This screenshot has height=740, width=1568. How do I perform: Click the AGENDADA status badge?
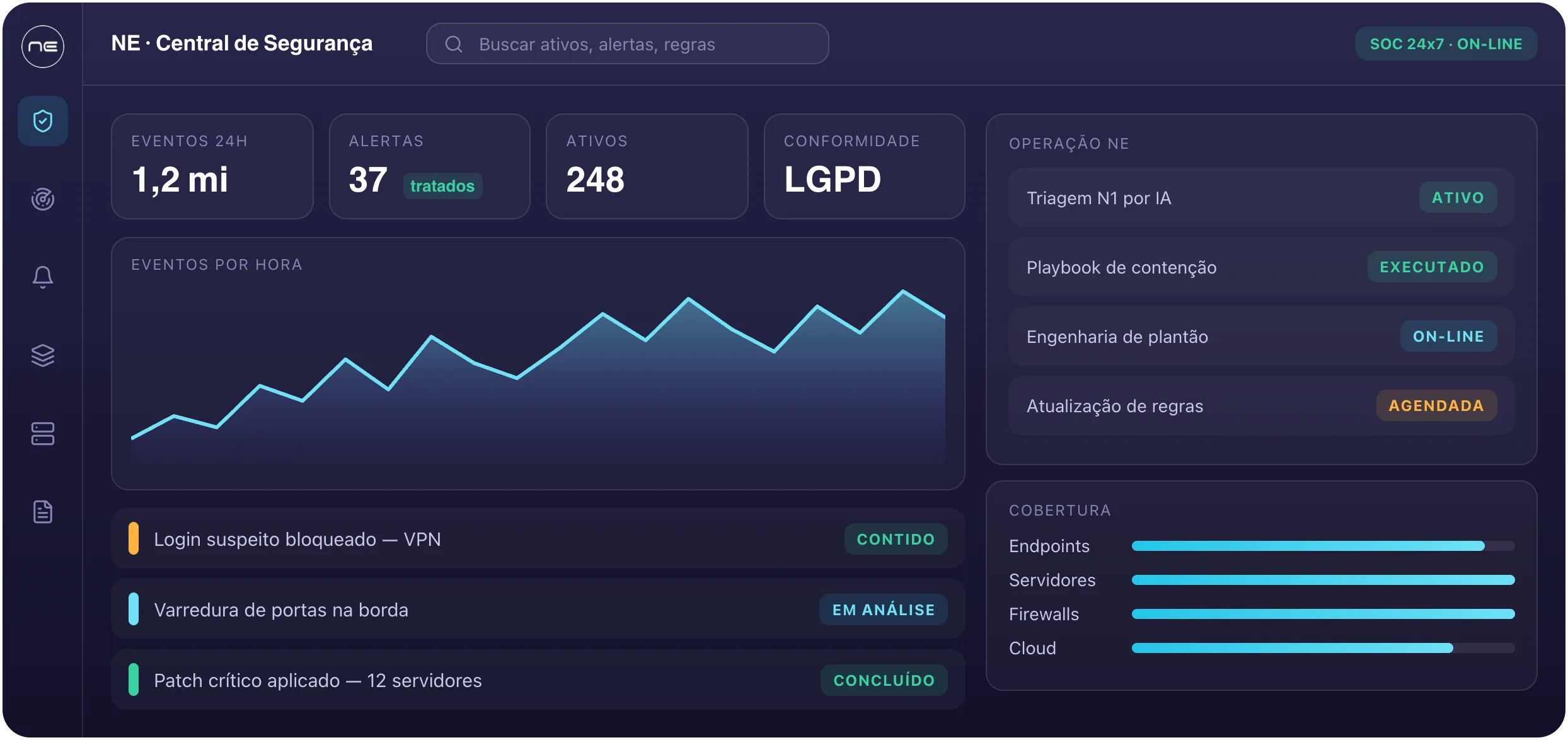click(1436, 406)
